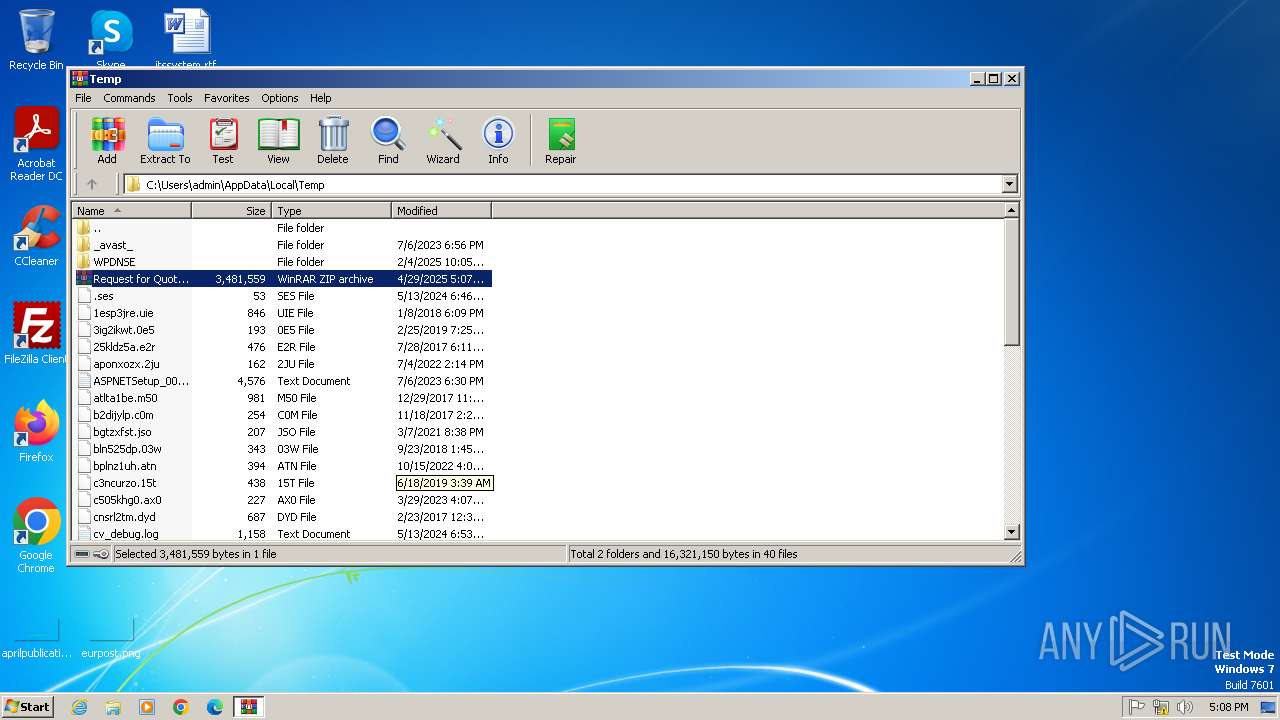Select the parent '..' folder row

point(282,228)
